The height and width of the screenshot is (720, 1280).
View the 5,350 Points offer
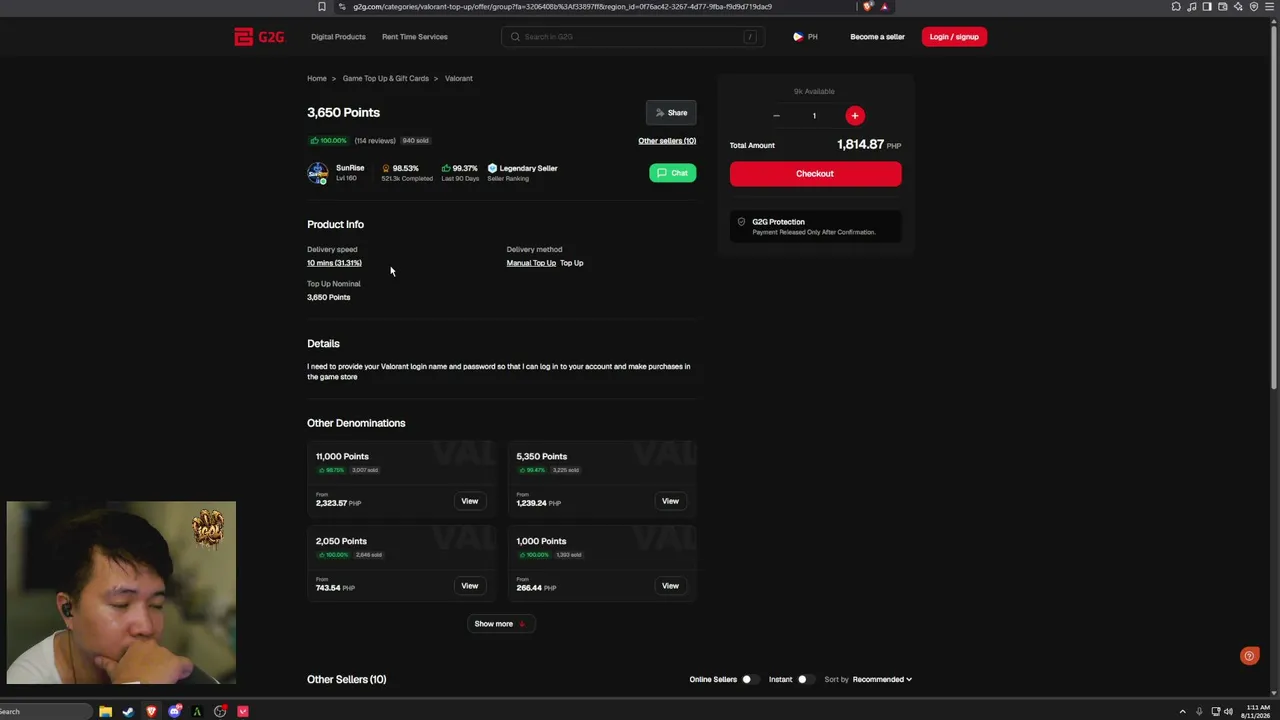670,501
